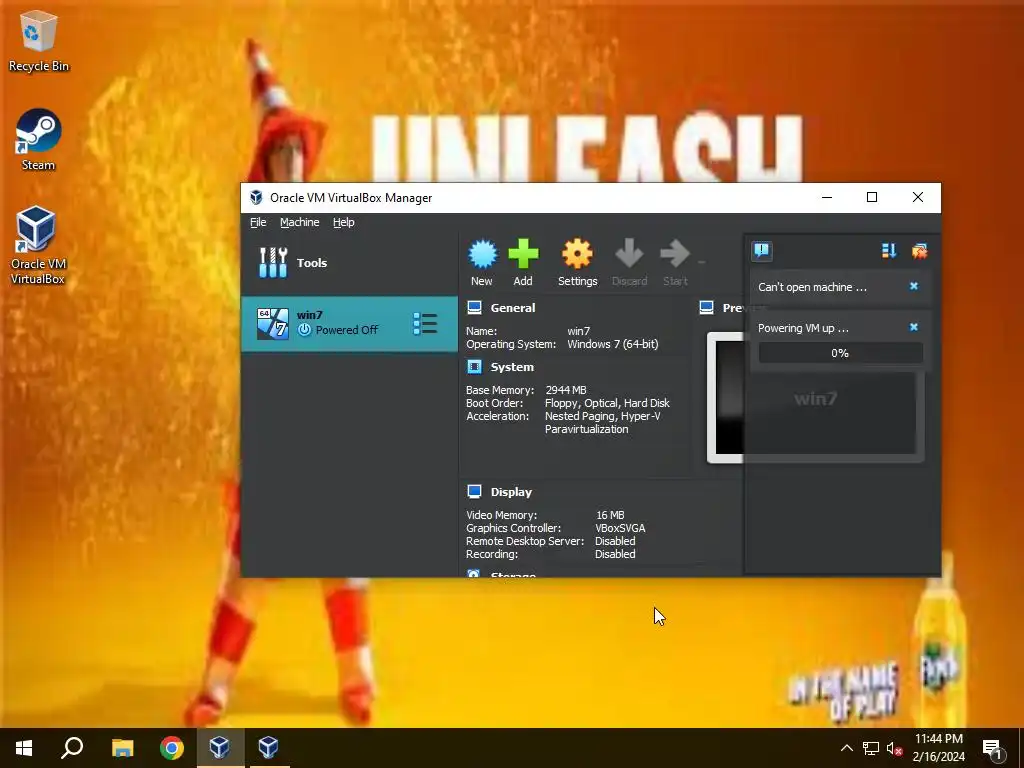Click the clear all notifications icon

coord(920,251)
